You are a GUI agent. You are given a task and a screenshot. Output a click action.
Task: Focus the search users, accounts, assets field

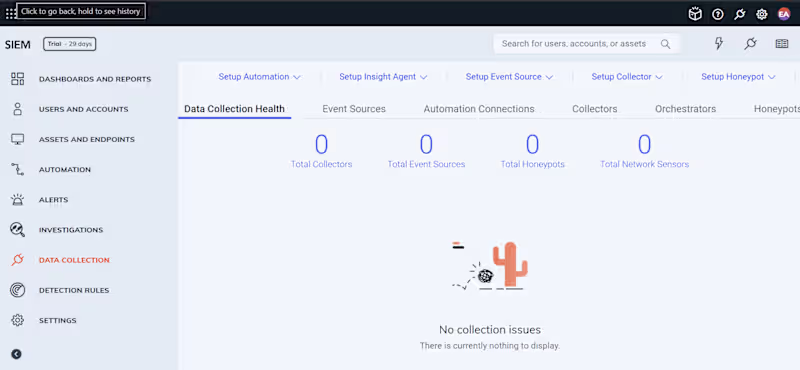pos(587,44)
